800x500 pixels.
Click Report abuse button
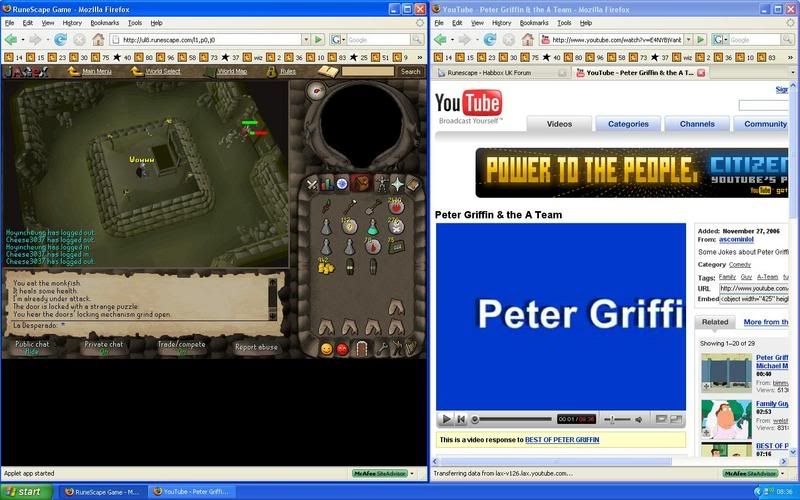256,347
